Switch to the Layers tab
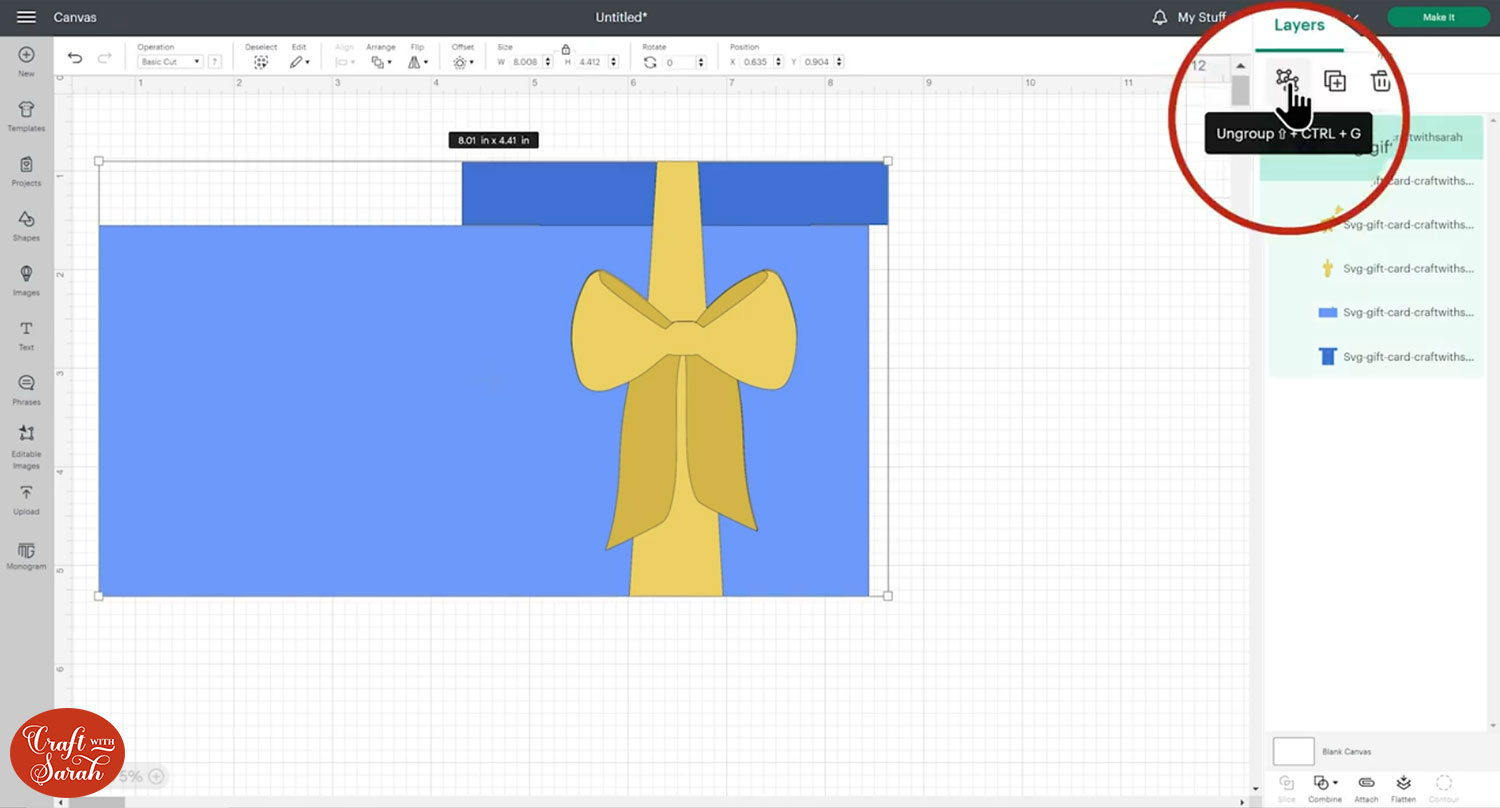Viewport: 1500px width, 808px height. point(1298,25)
